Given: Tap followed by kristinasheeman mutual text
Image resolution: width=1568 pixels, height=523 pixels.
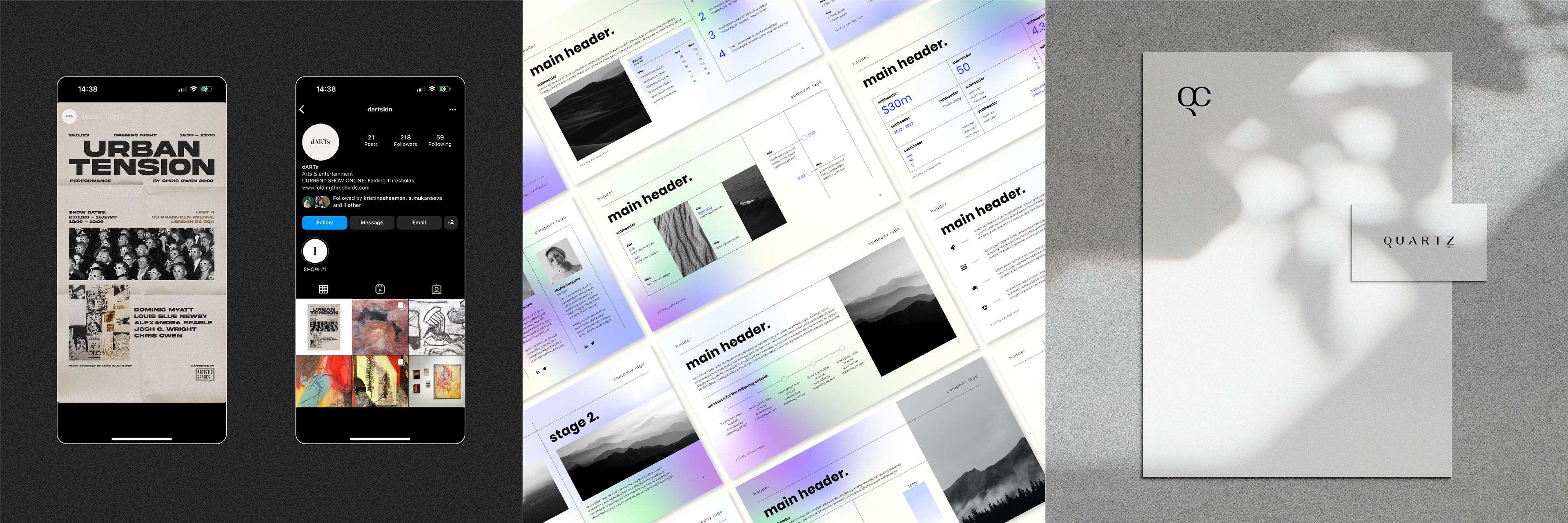Looking at the screenshot, I should (x=388, y=201).
